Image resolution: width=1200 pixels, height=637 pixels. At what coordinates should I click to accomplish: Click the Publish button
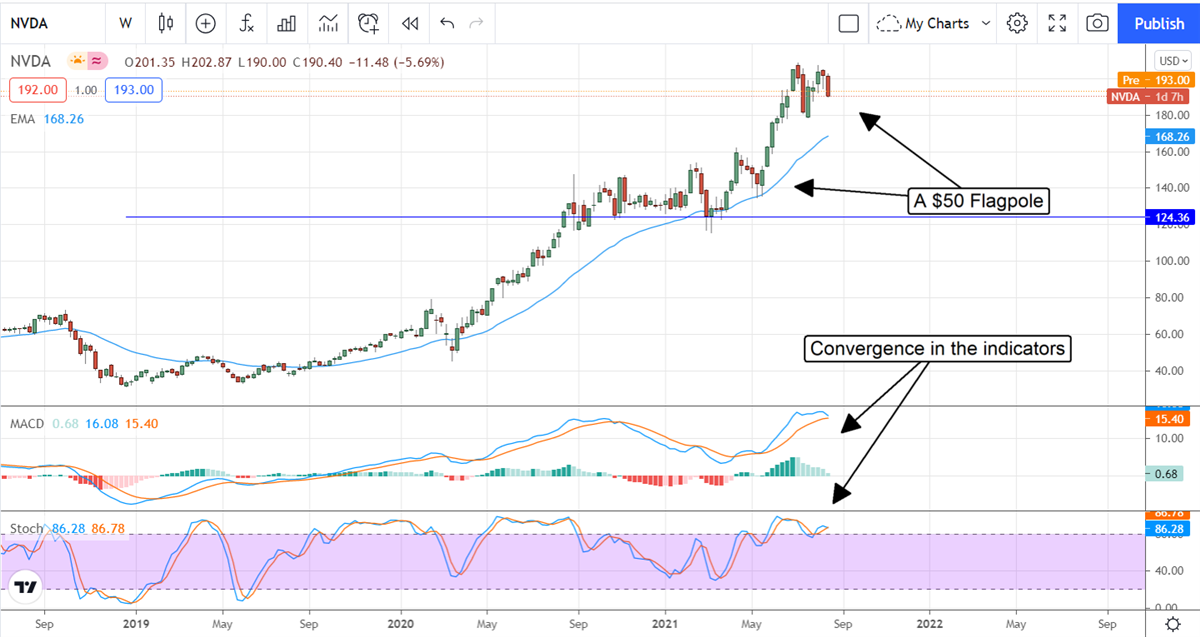(1159, 23)
